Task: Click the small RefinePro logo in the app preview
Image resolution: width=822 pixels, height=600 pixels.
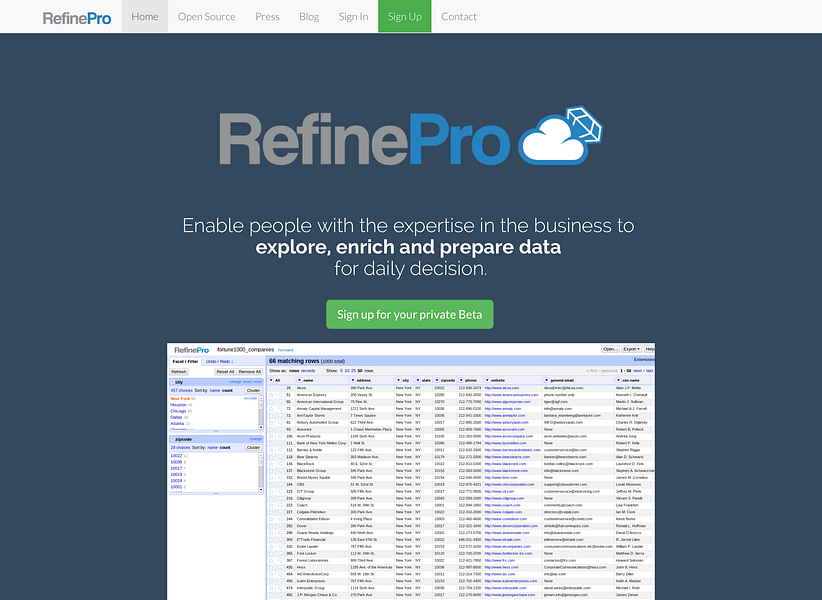Action: coord(191,350)
